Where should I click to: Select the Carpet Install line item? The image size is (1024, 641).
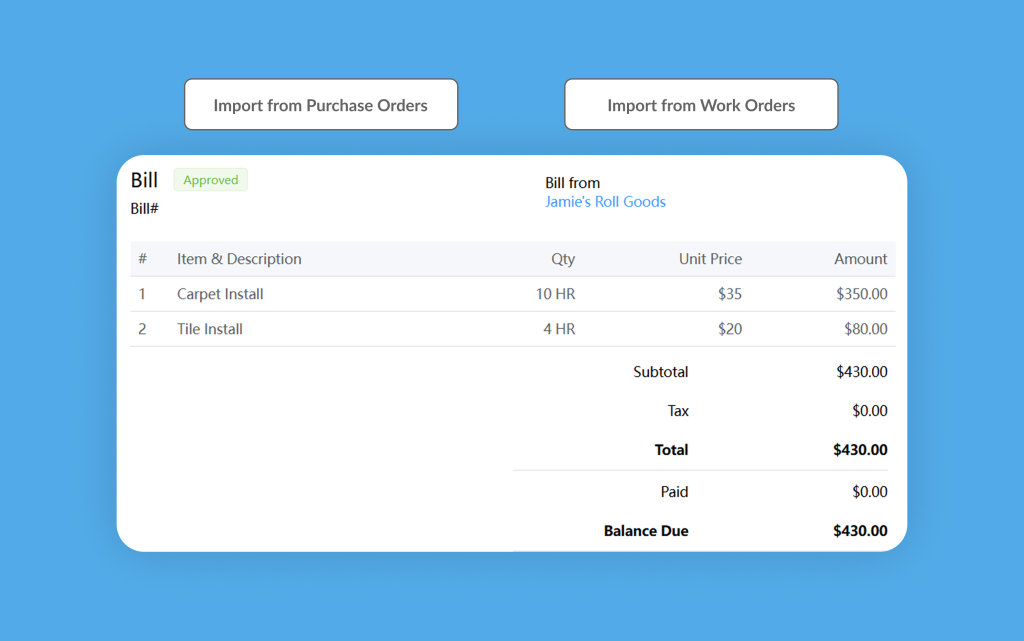tap(220, 294)
